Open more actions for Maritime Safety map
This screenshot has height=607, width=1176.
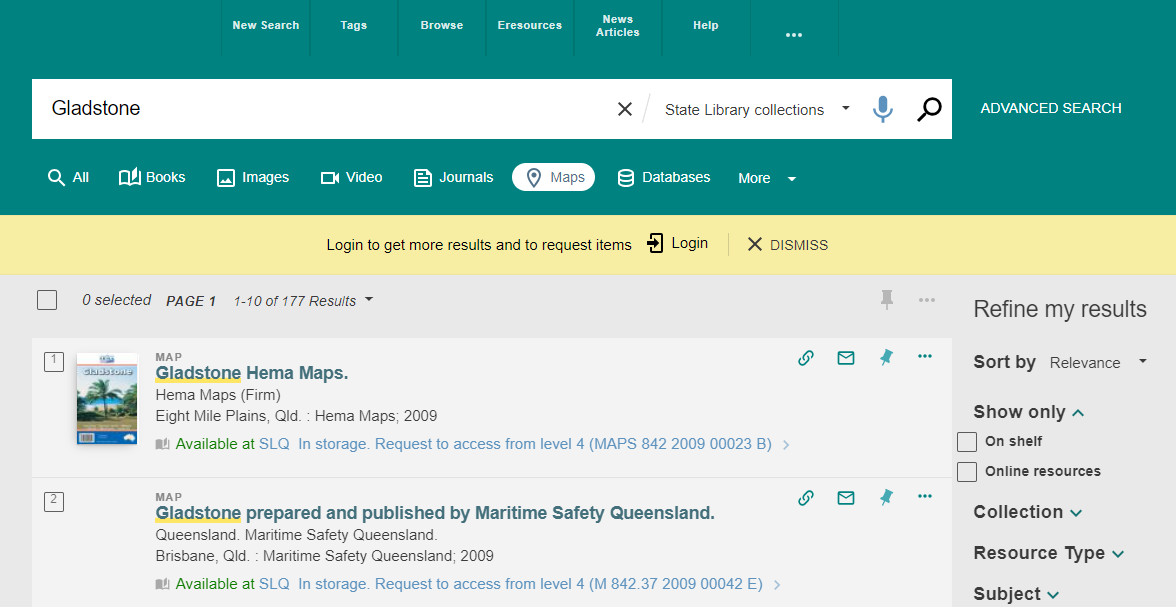(x=925, y=497)
